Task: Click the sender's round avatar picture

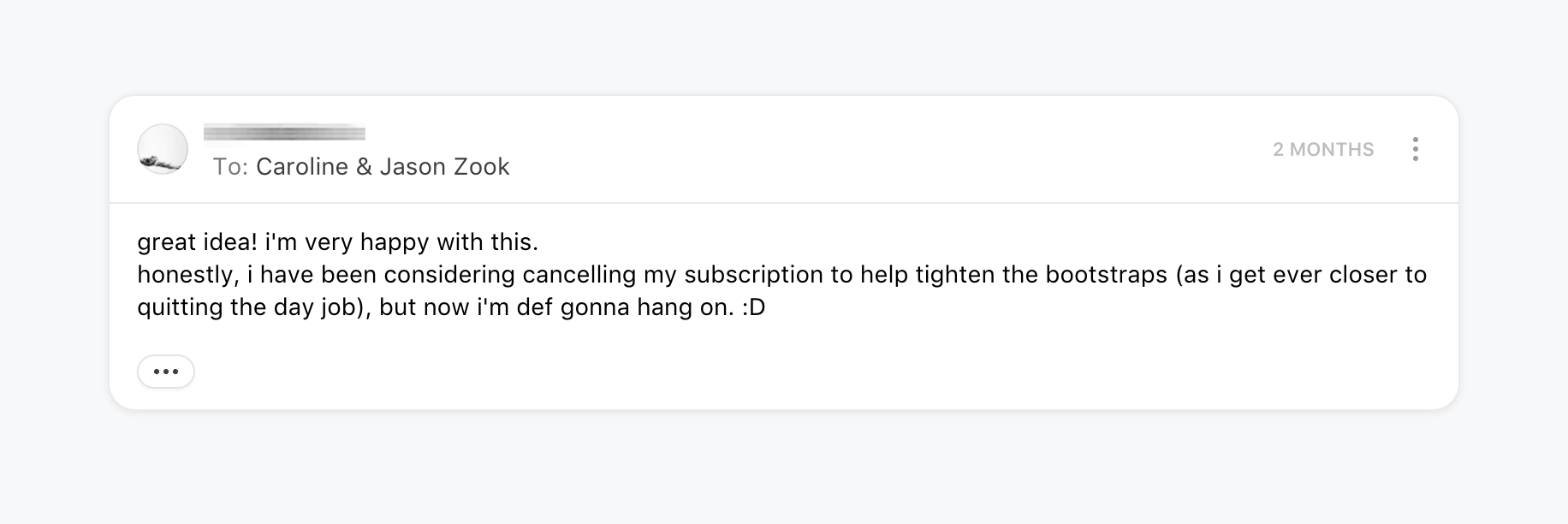Action: point(163,149)
